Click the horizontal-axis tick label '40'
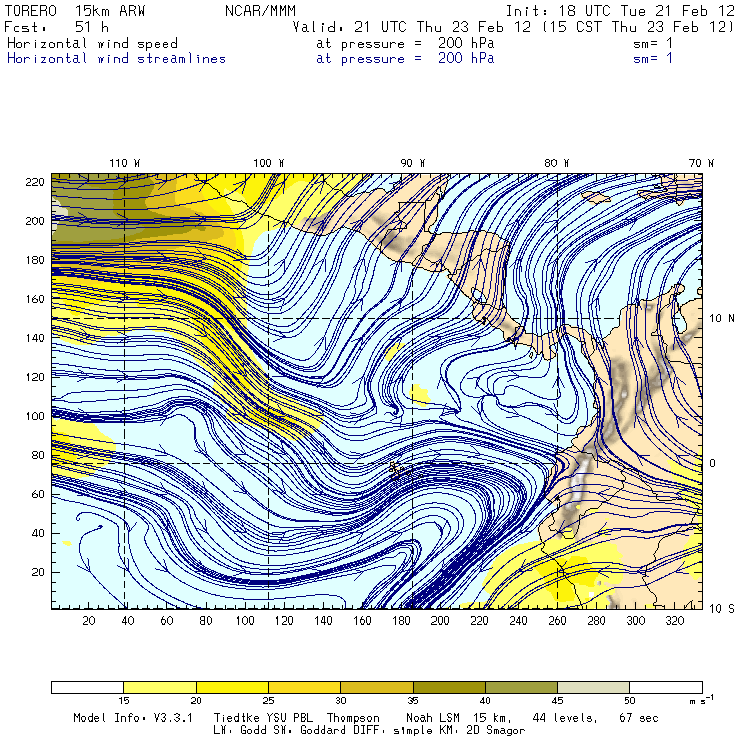Viewport: 740px width, 740px height. [128, 621]
